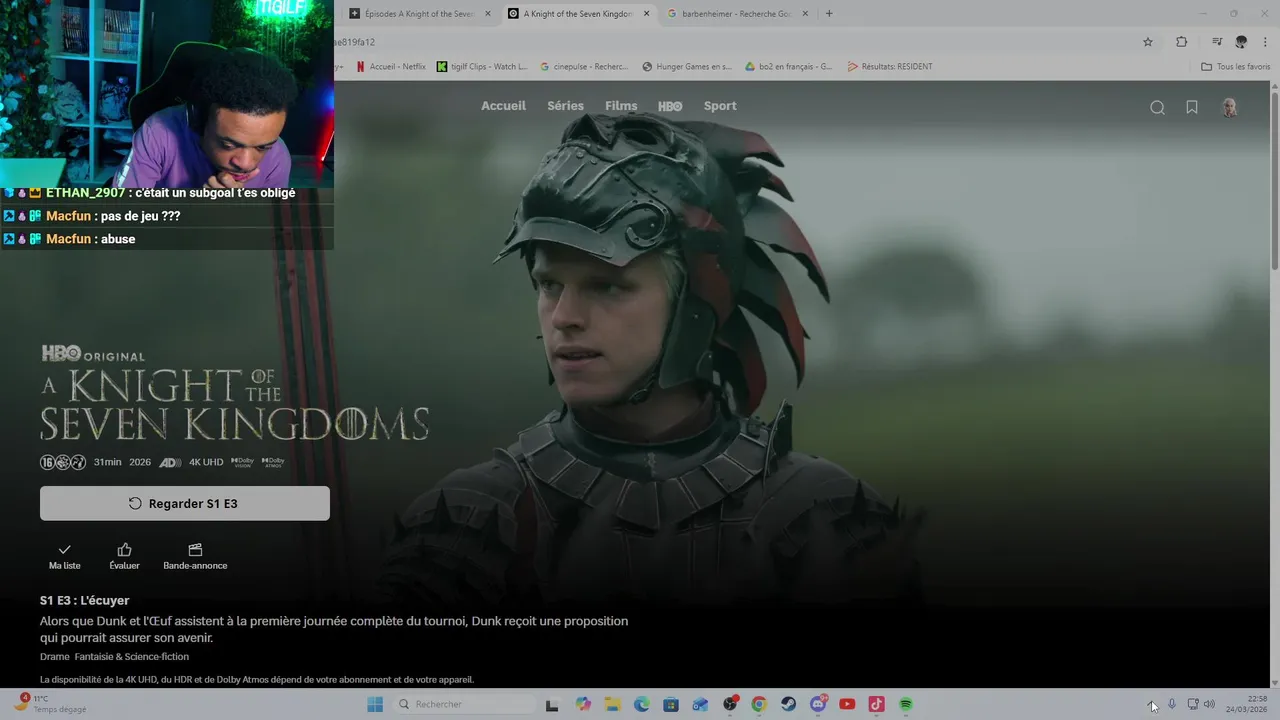
Task: Open the cinepulse bookmark
Action: 584,67
